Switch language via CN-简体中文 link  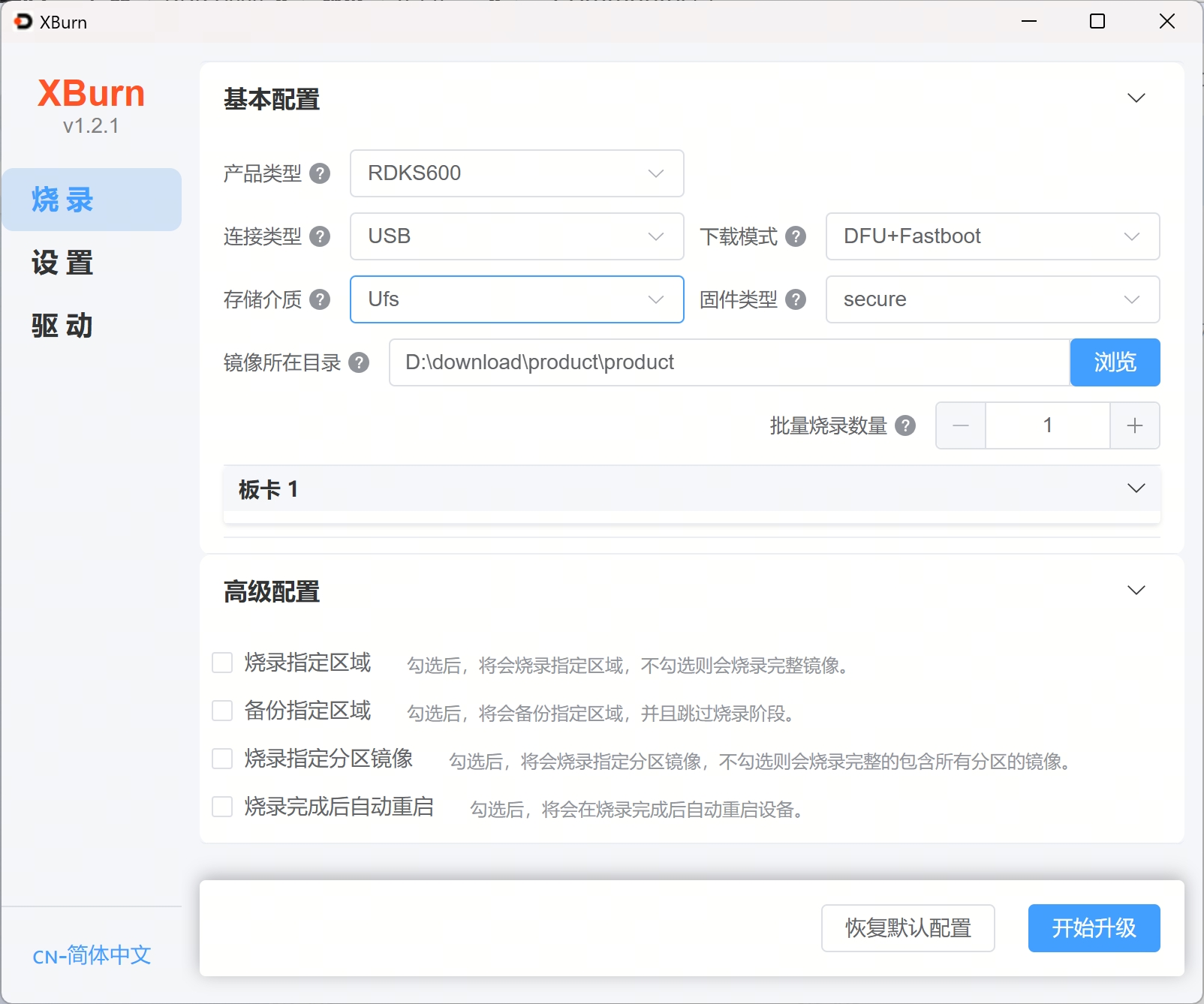pos(92,955)
